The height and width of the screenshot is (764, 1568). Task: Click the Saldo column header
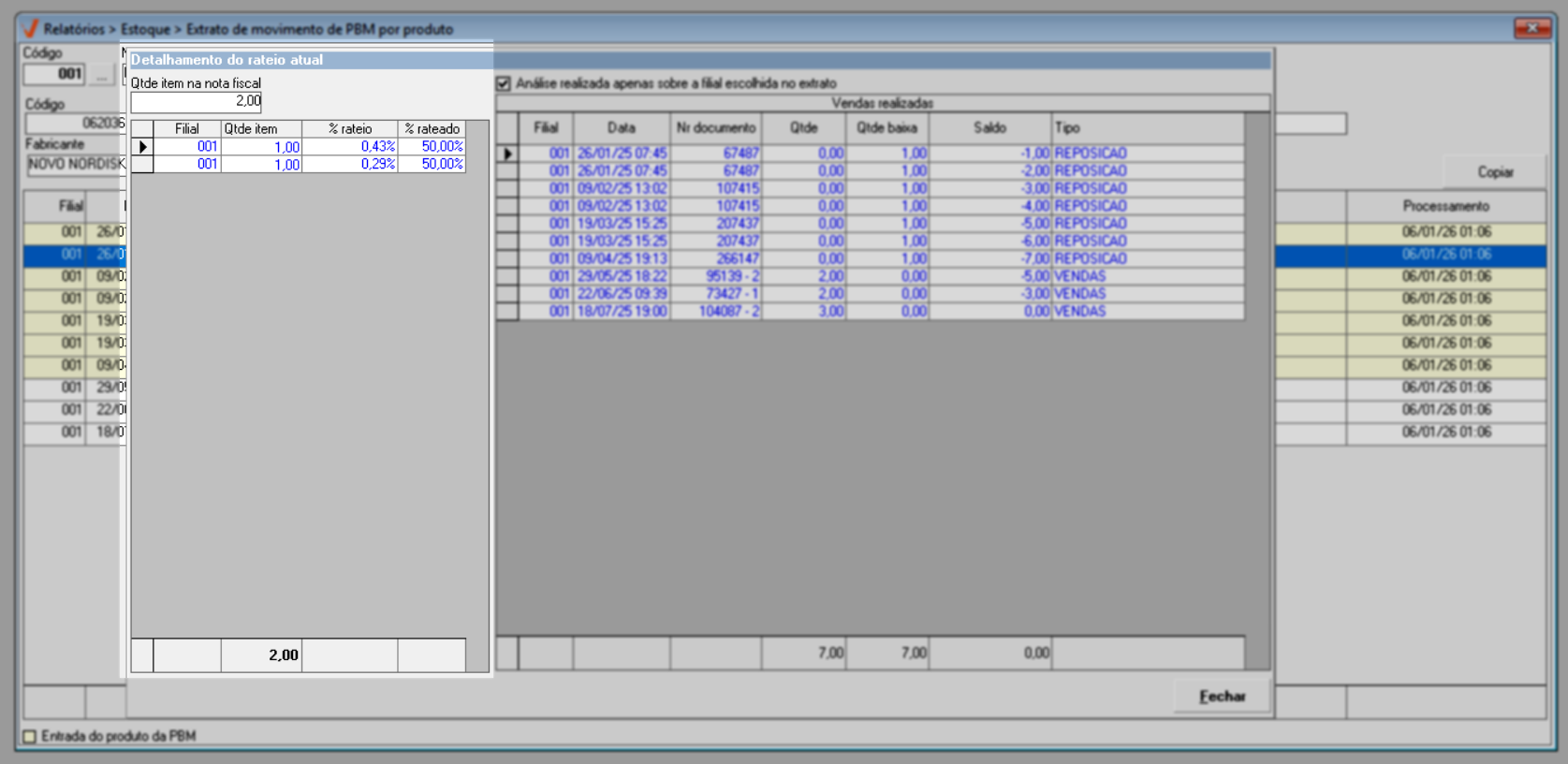click(x=989, y=127)
